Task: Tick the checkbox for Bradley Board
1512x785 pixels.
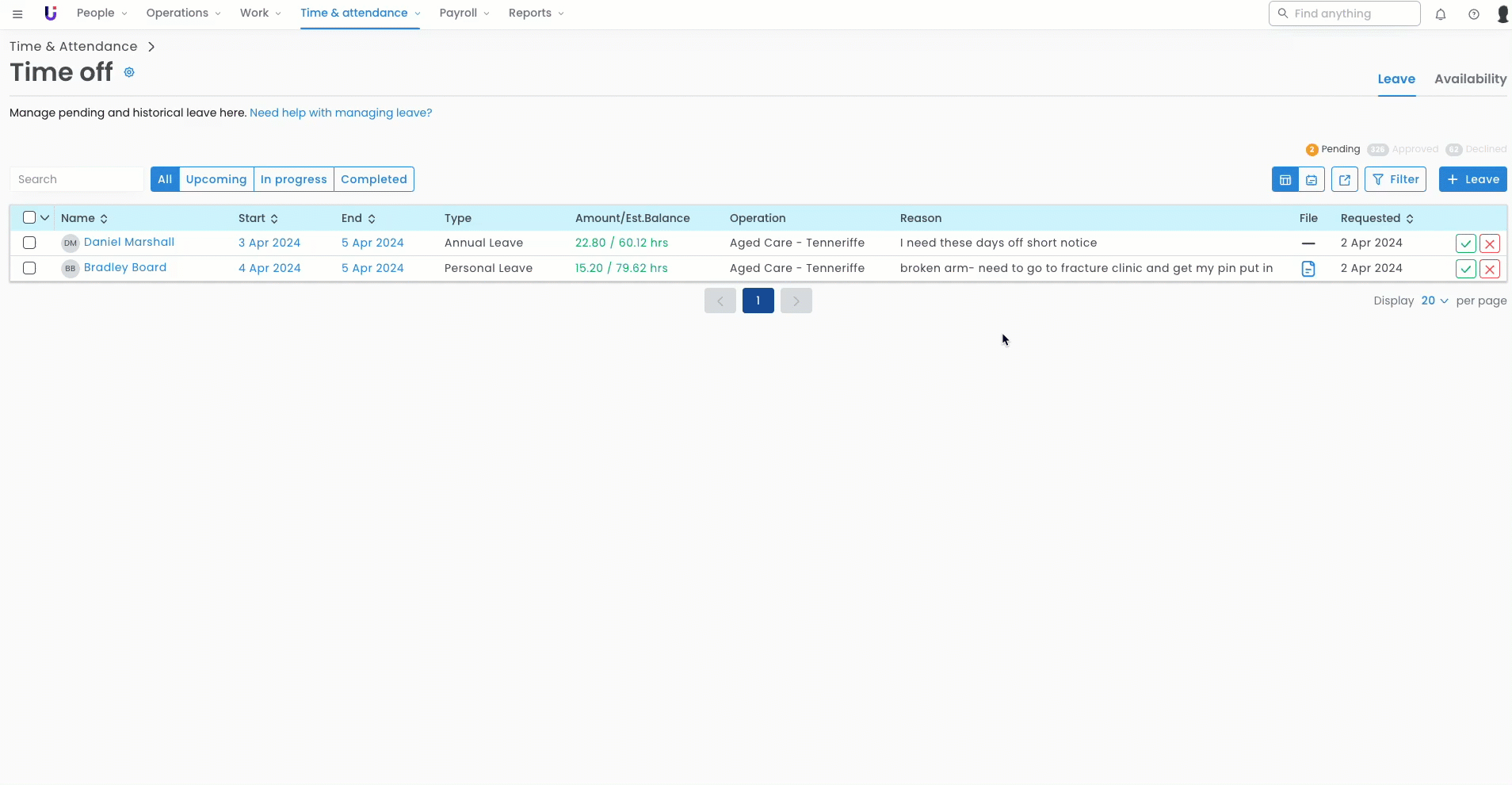Action: 29,269
